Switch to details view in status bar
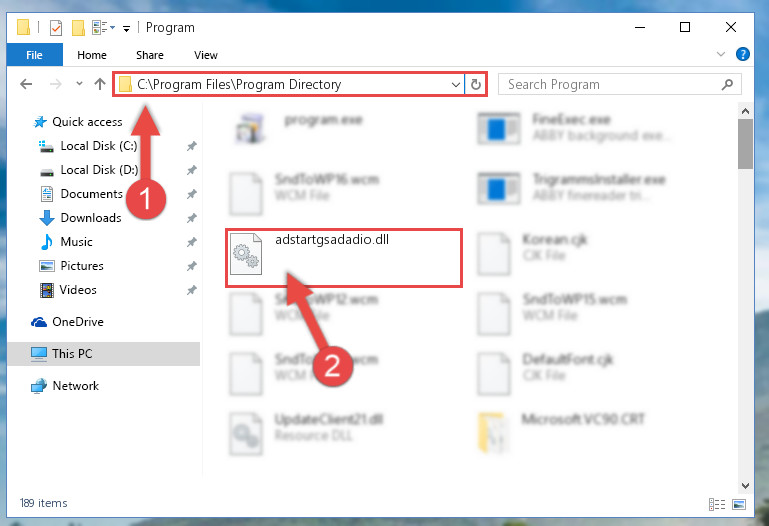Screen dimensions: 769x526 pos(717,504)
